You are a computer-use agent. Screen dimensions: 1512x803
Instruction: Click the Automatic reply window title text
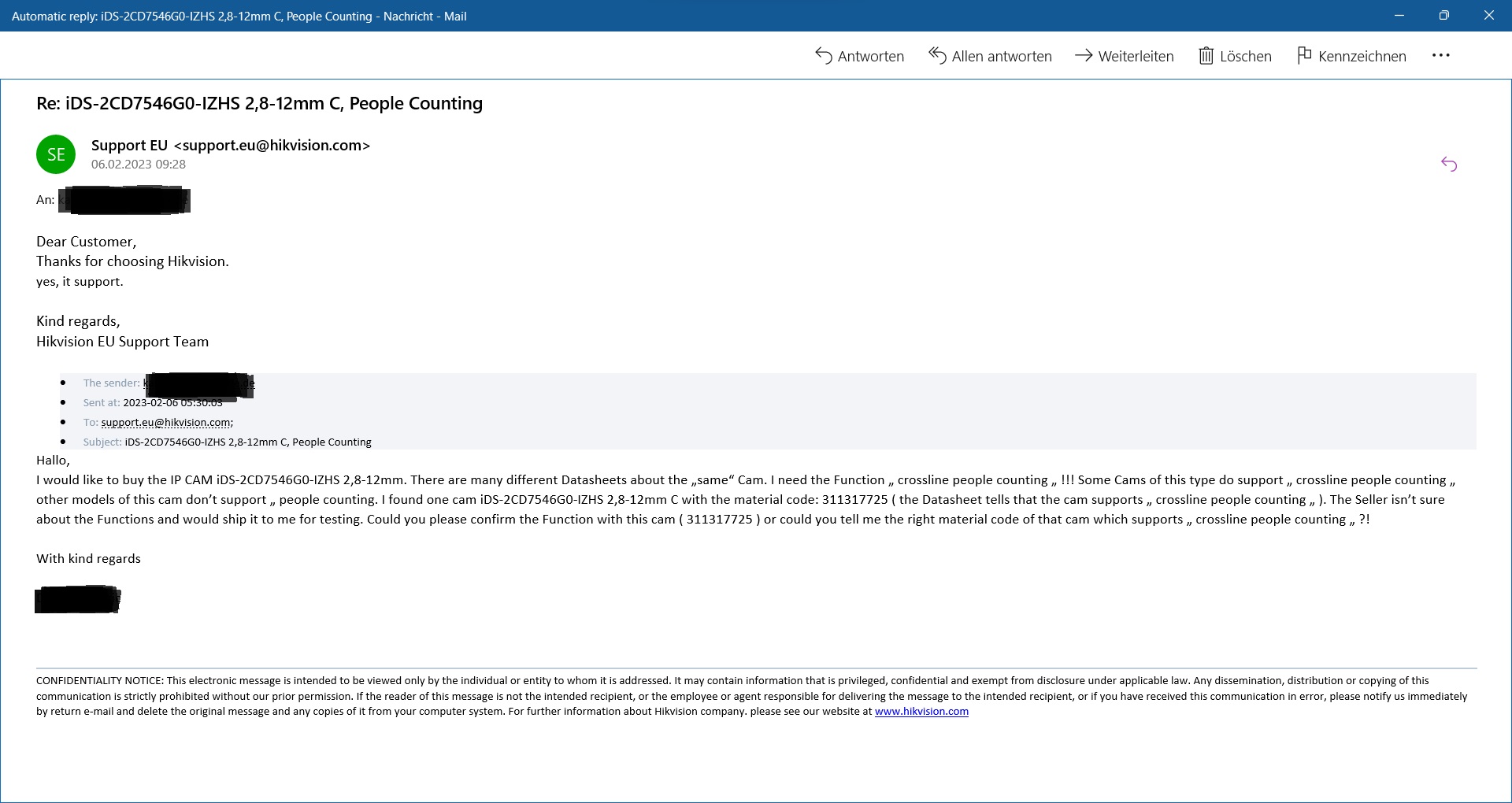pos(239,16)
